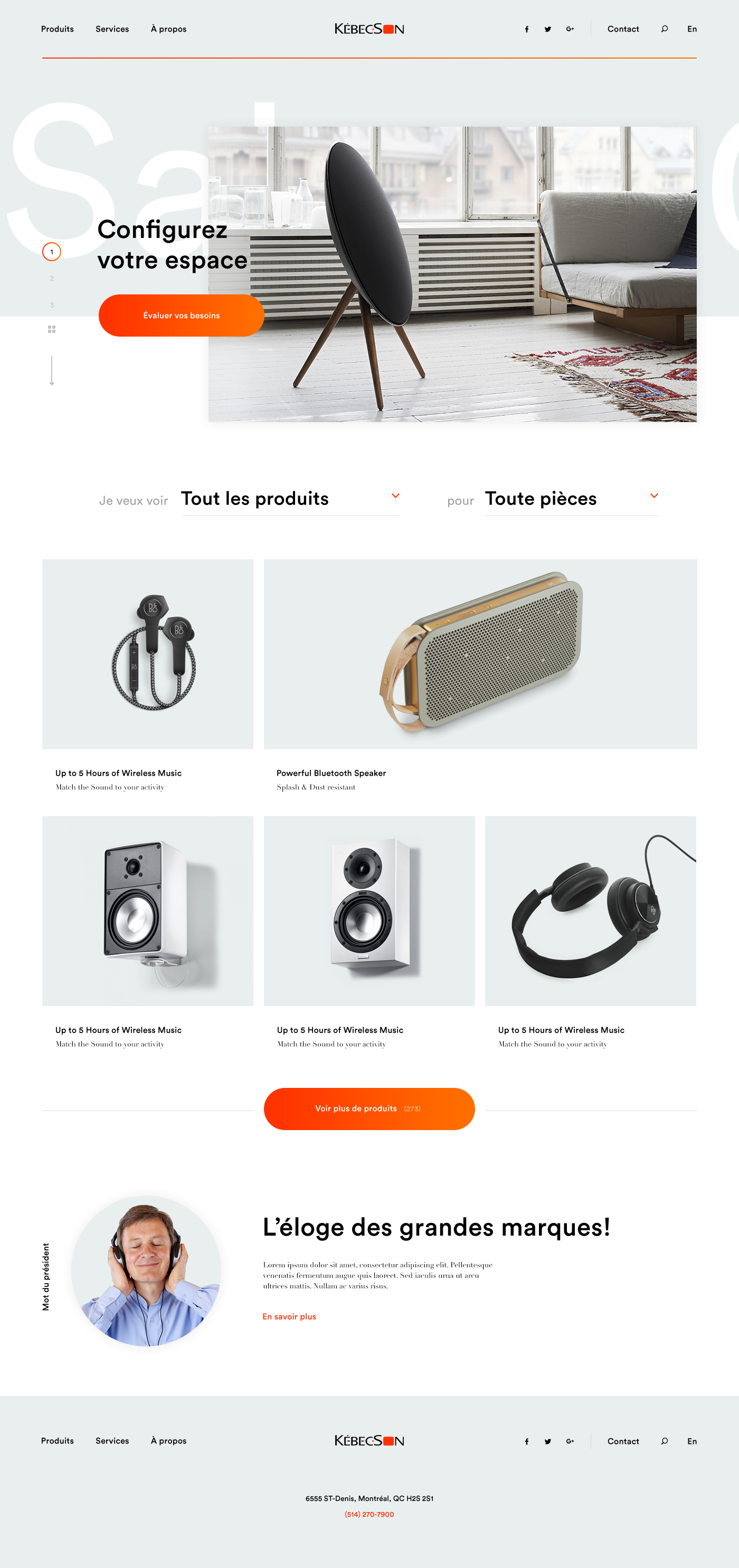Open the footer Twitter icon
The image size is (739, 1568).
coord(548,1441)
